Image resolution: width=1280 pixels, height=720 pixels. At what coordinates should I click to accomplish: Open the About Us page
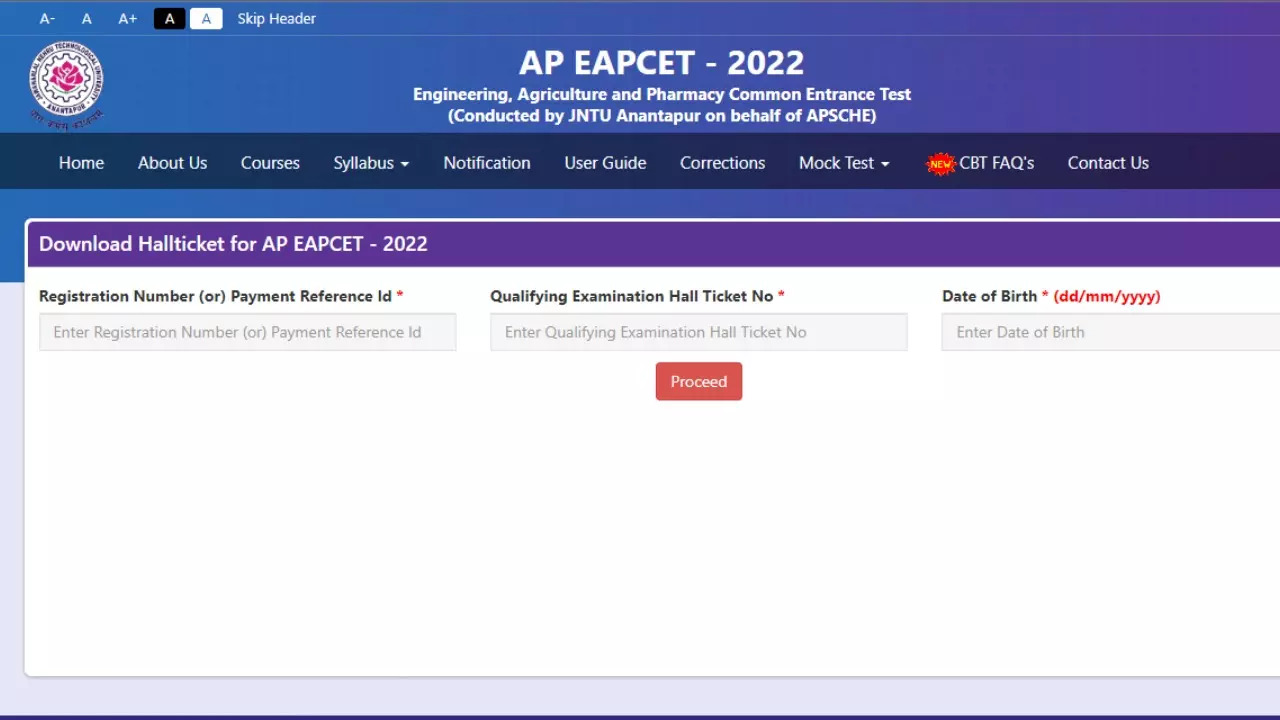point(172,163)
